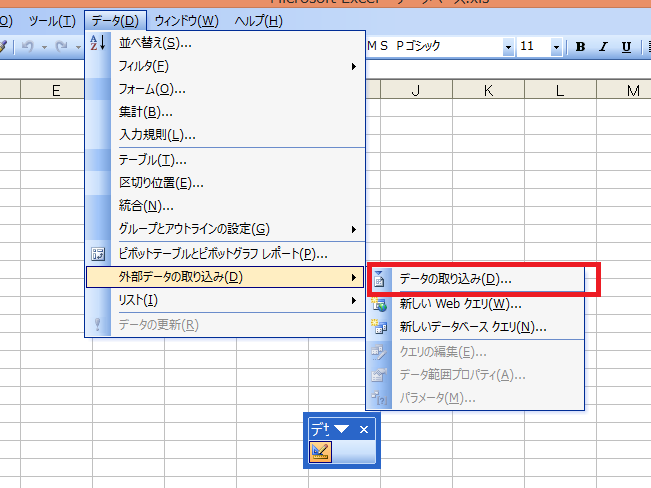Choose 入力規則(L)... menu item
The width and height of the screenshot is (651, 488).
(x=225, y=135)
